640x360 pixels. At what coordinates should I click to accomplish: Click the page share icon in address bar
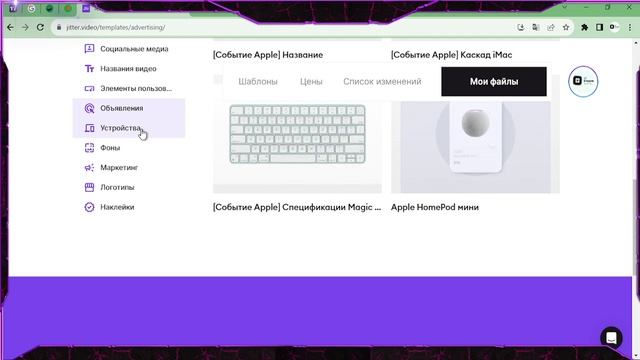pyautogui.click(x=551, y=27)
